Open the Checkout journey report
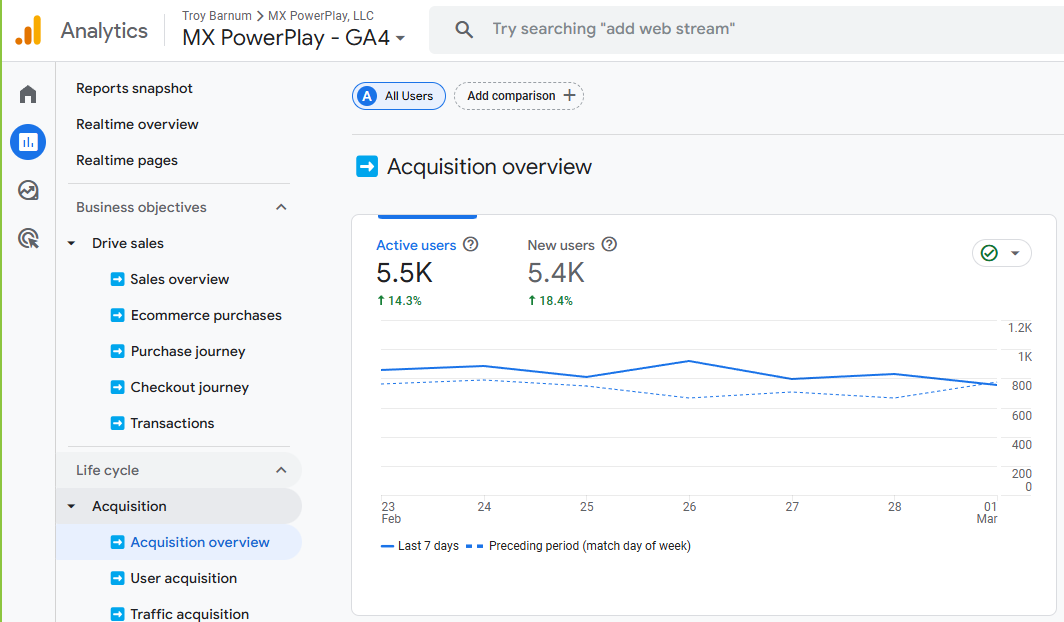 coord(190,387)
